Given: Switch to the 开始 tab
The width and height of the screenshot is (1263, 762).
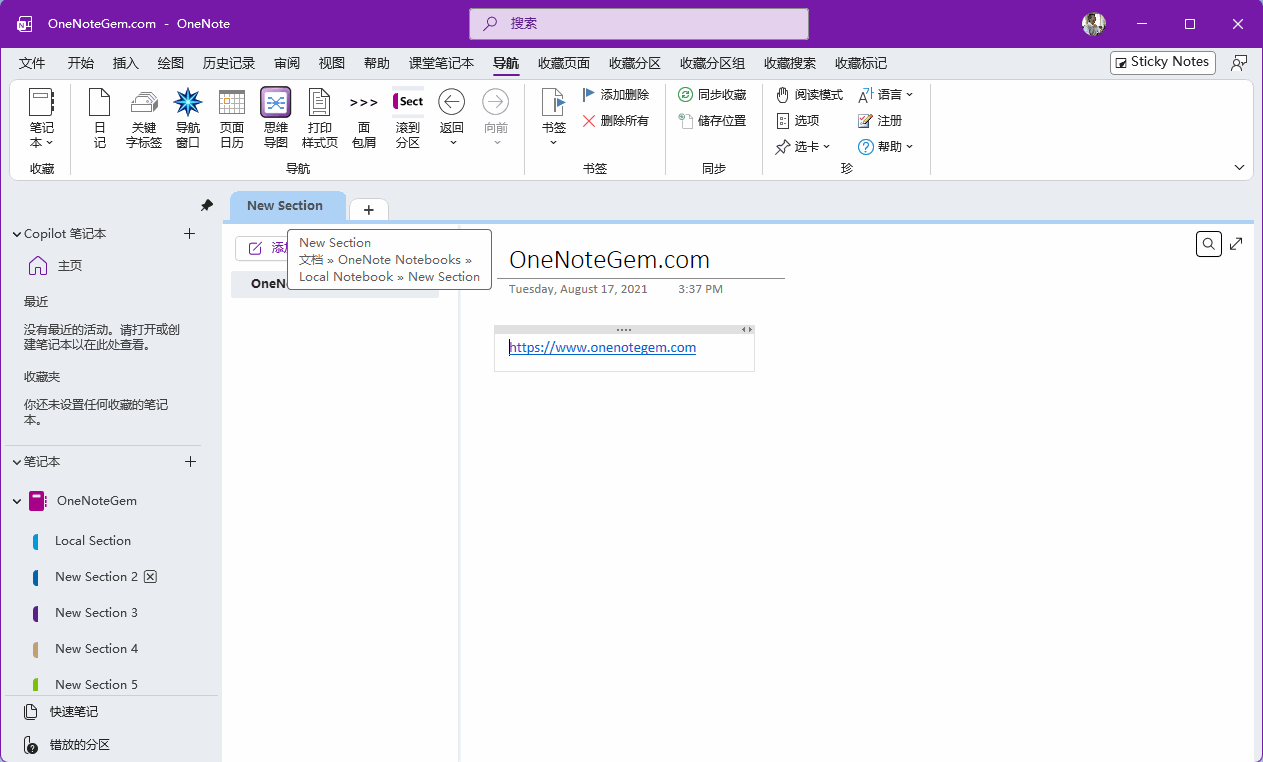Looking at the screenshot, I should tap(81, 63).
